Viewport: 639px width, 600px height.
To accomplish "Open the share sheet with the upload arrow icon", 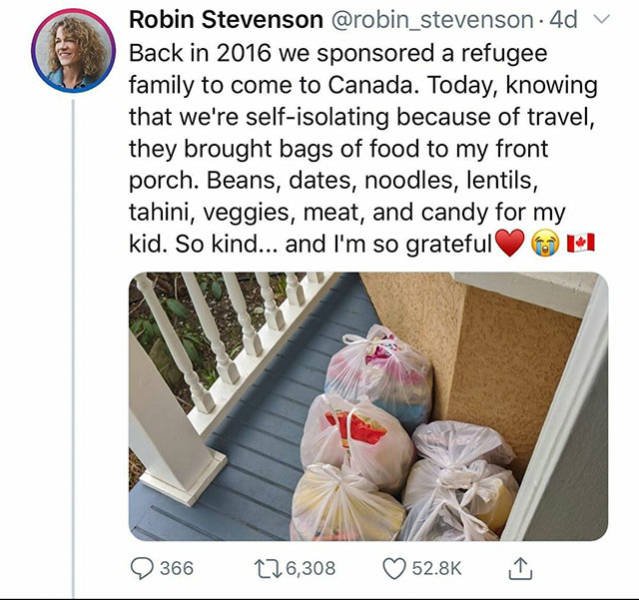I will point(520,569).
